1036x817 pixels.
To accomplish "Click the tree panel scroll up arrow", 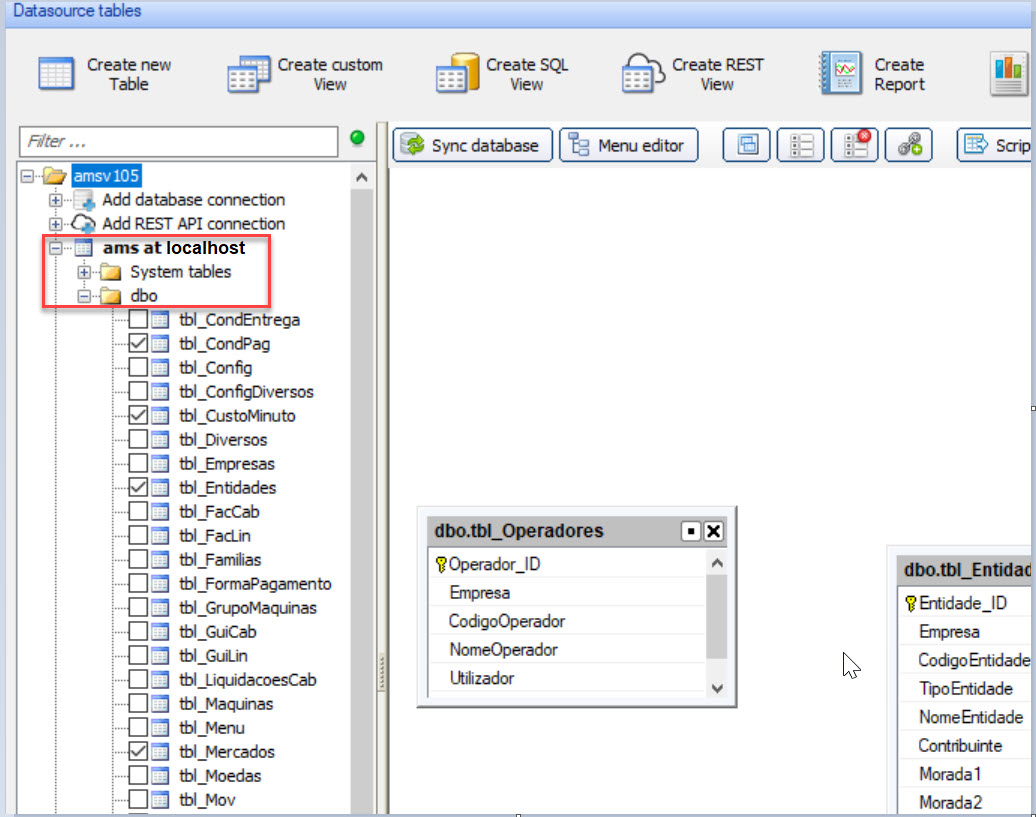I will pos(361,177).
